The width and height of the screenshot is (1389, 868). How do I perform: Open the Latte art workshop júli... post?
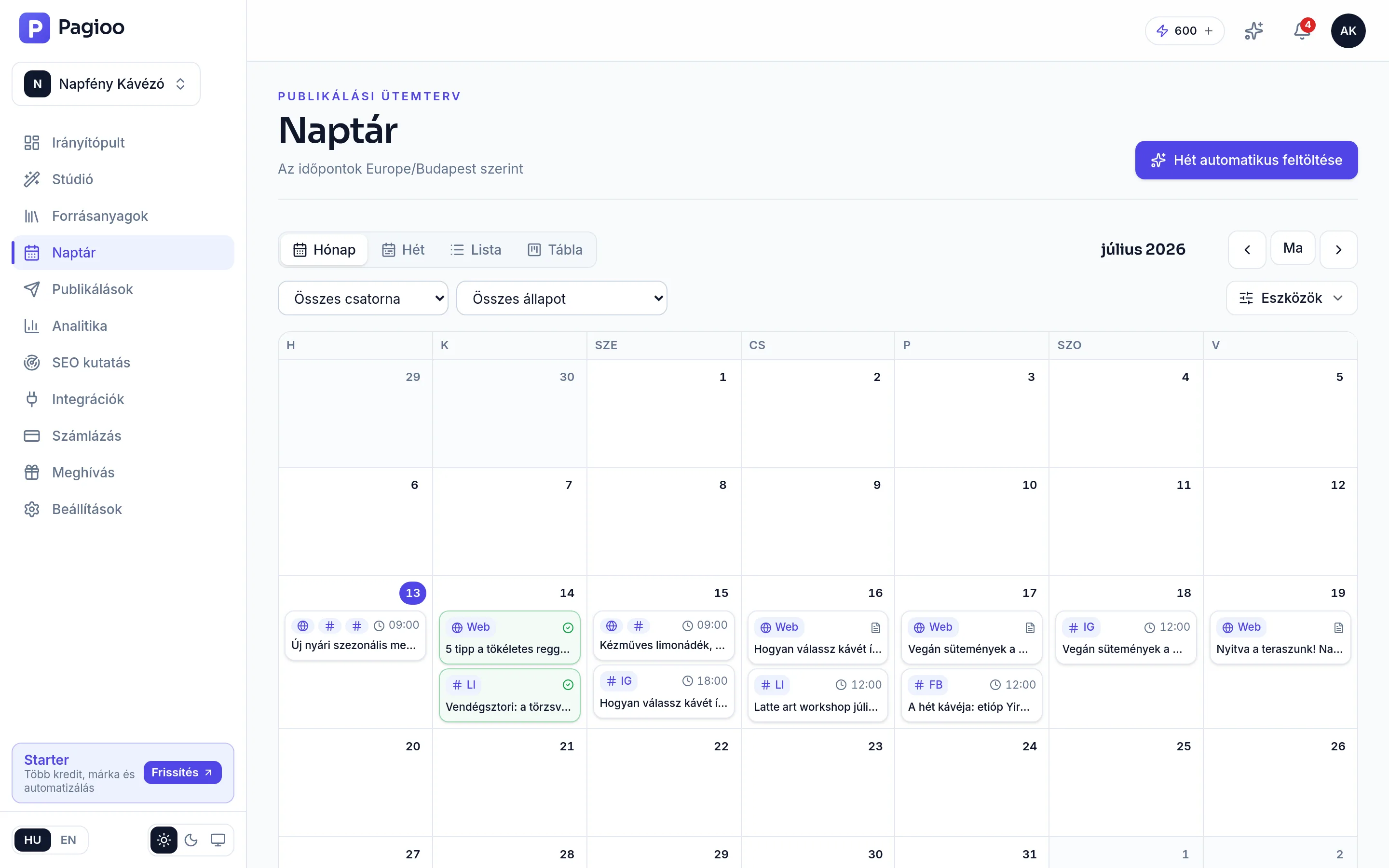817,695
